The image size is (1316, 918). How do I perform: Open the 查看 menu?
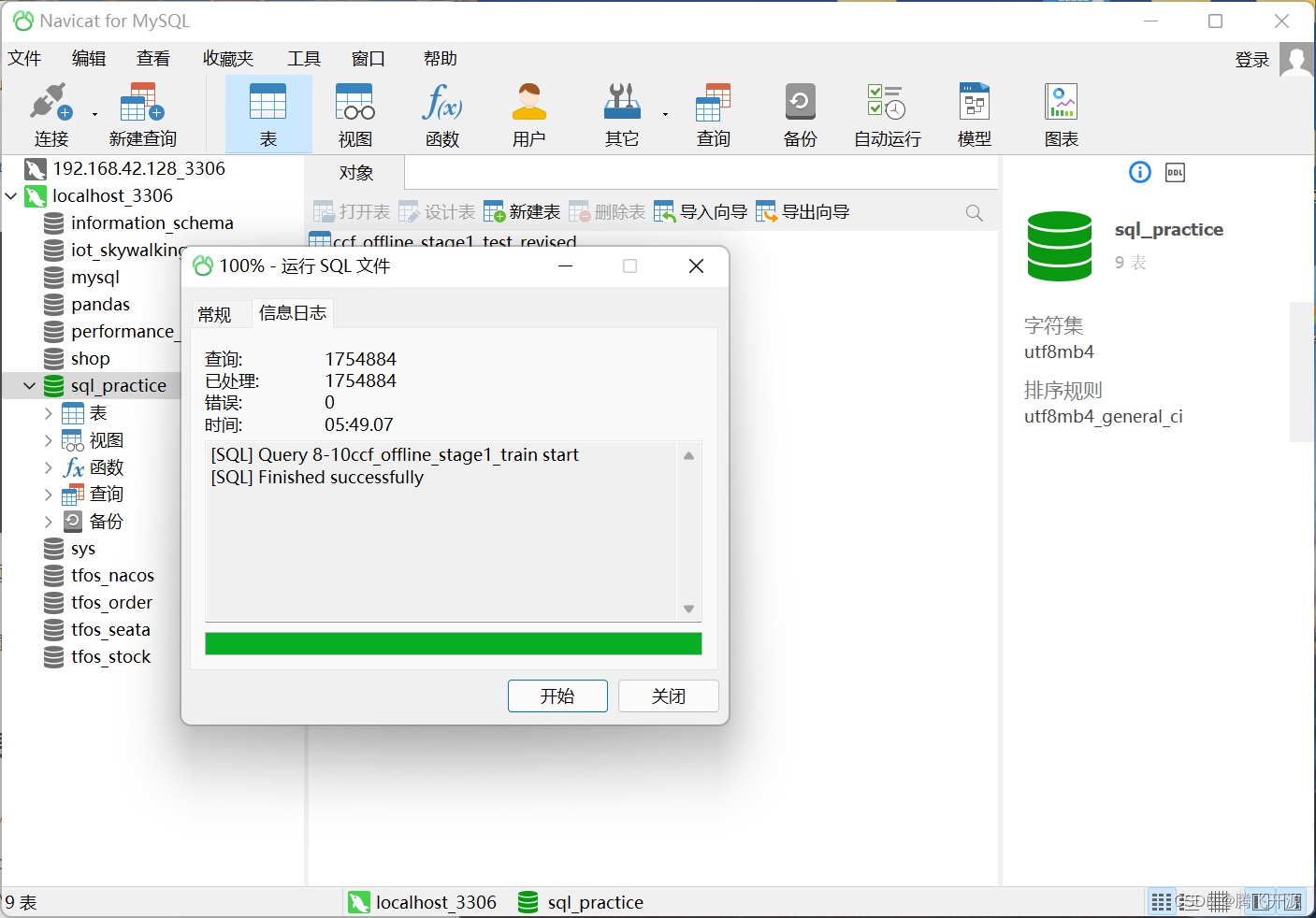click(x=153, y=59)
